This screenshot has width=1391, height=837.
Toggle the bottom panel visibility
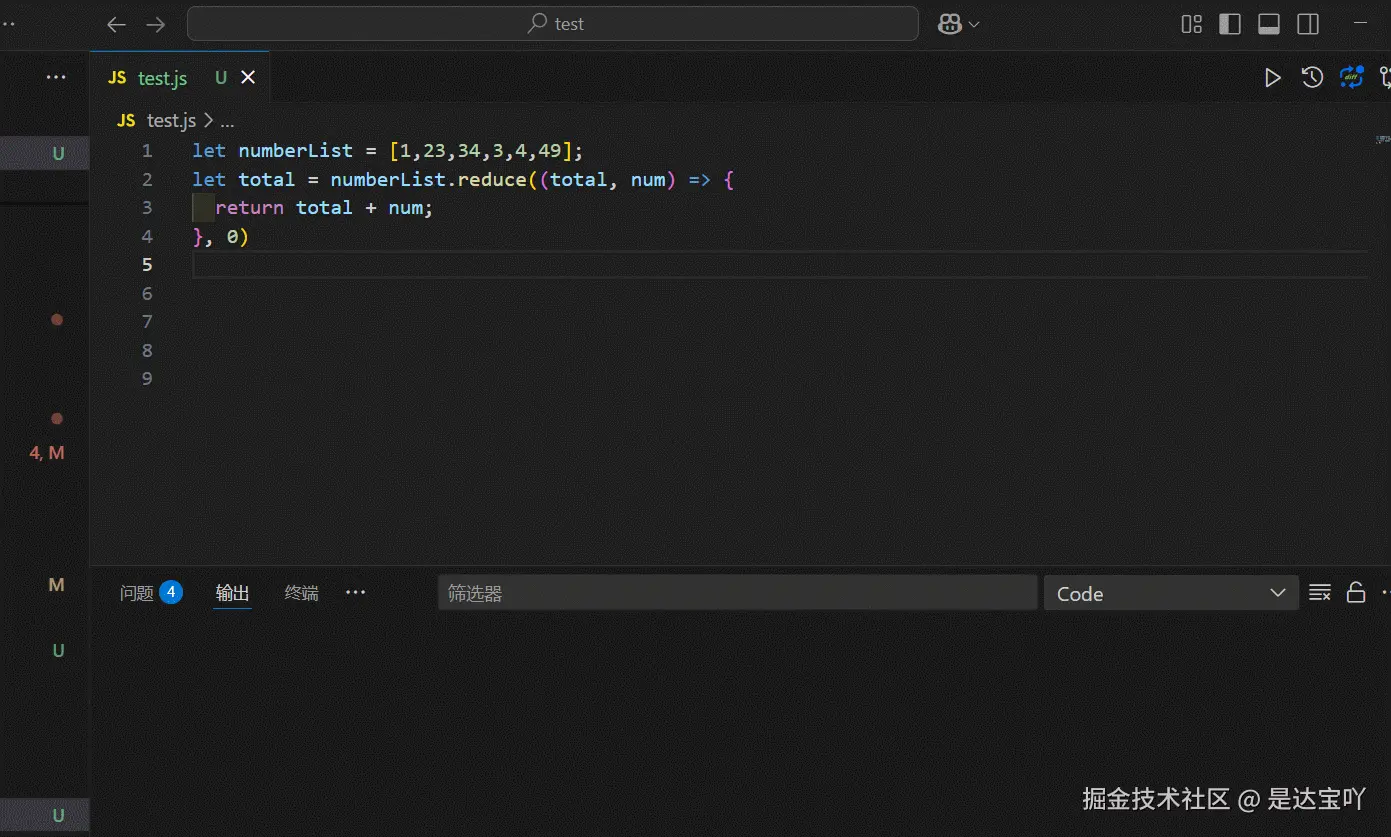(1268, 23)
